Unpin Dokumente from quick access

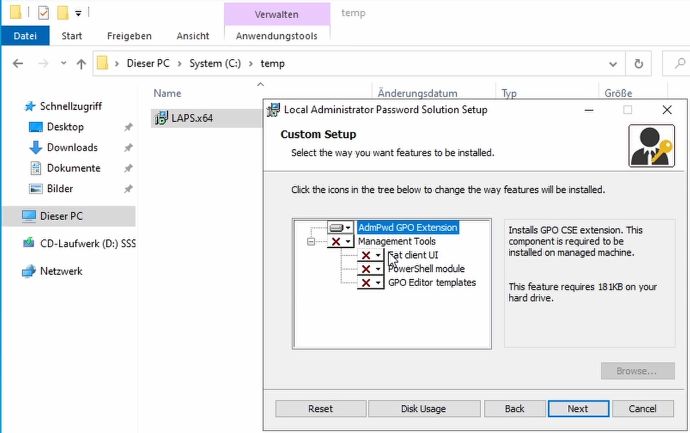coord(128,168)
